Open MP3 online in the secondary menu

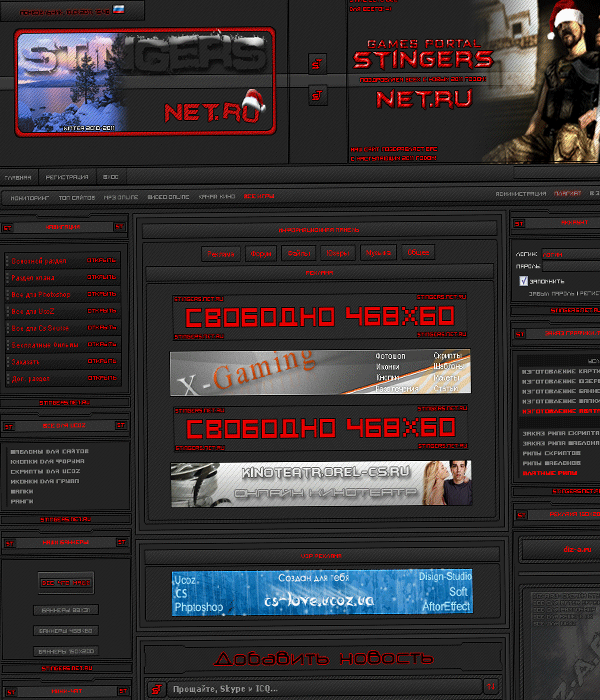point(121,197)
